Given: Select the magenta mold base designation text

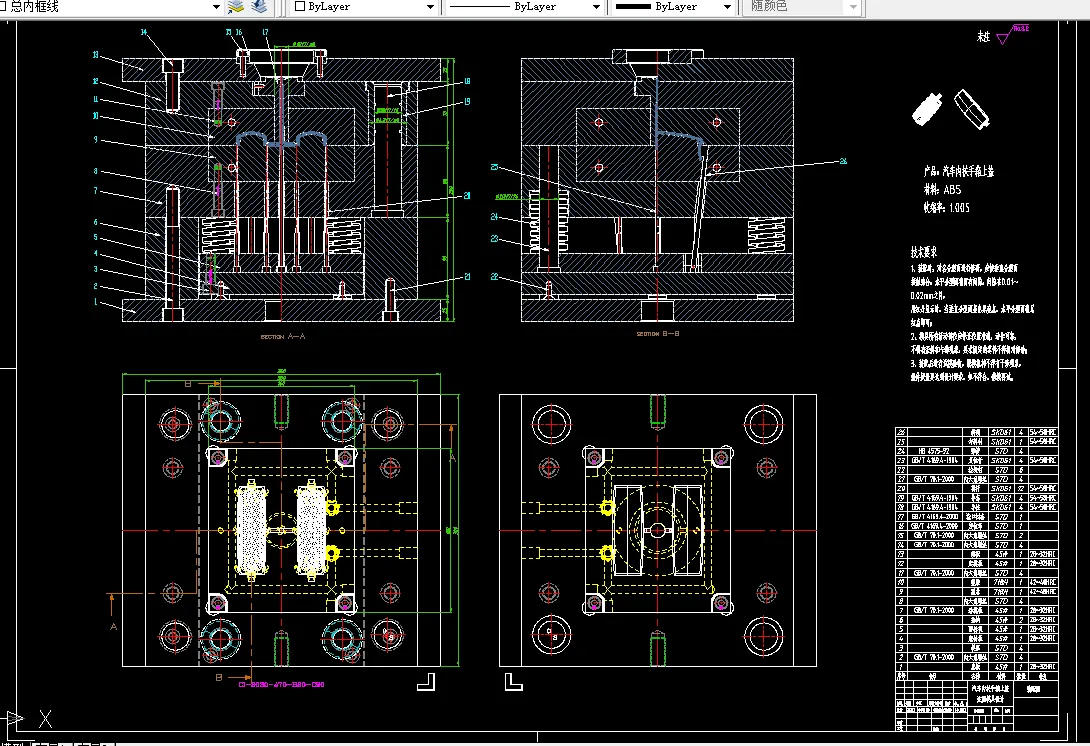Looking at the screenshot, I should (281, 684).
